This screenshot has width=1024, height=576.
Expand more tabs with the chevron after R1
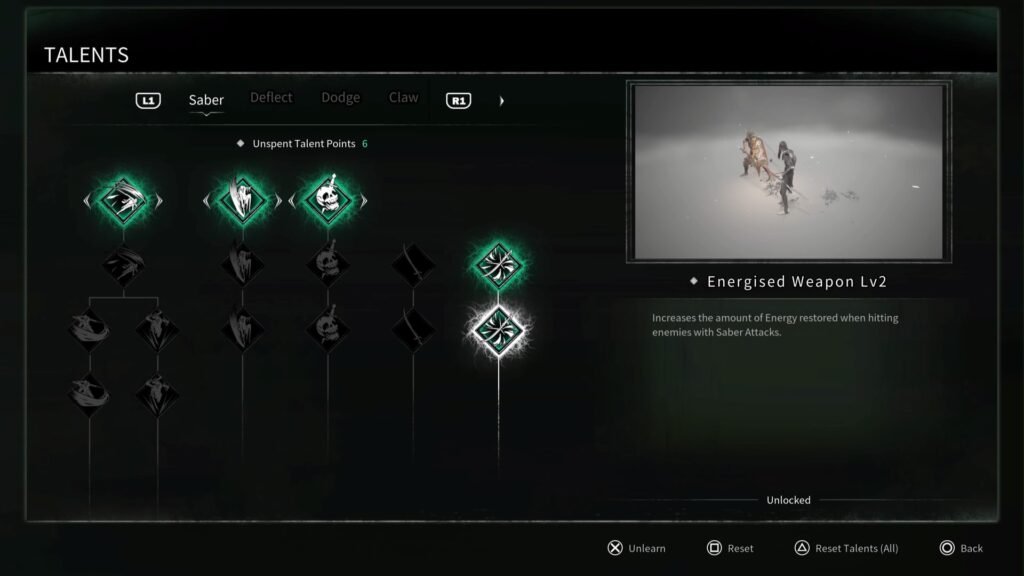(502, 101)
